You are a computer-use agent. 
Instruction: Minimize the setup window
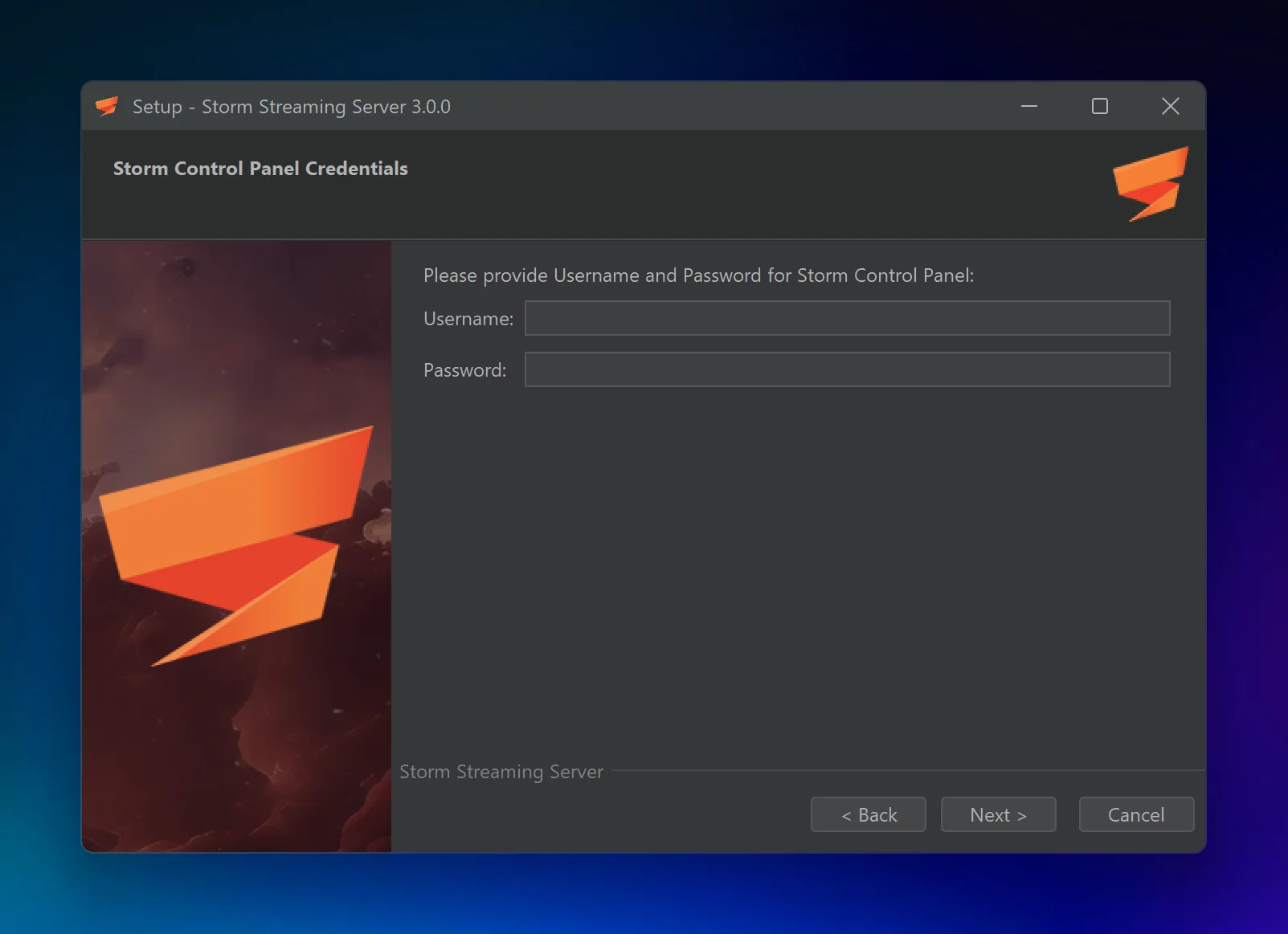[x=1030, y=105]
